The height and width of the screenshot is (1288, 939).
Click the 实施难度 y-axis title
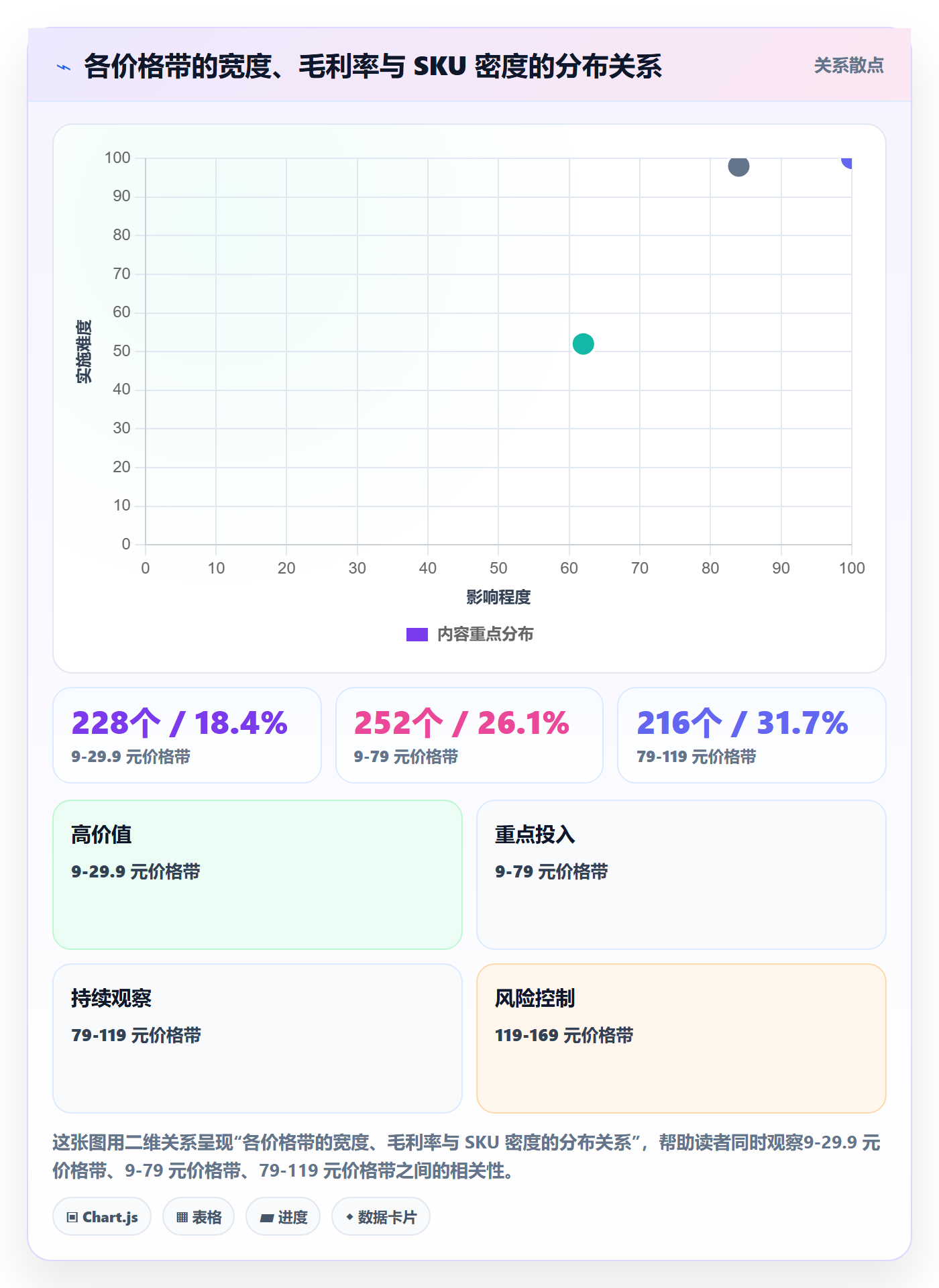84,352
